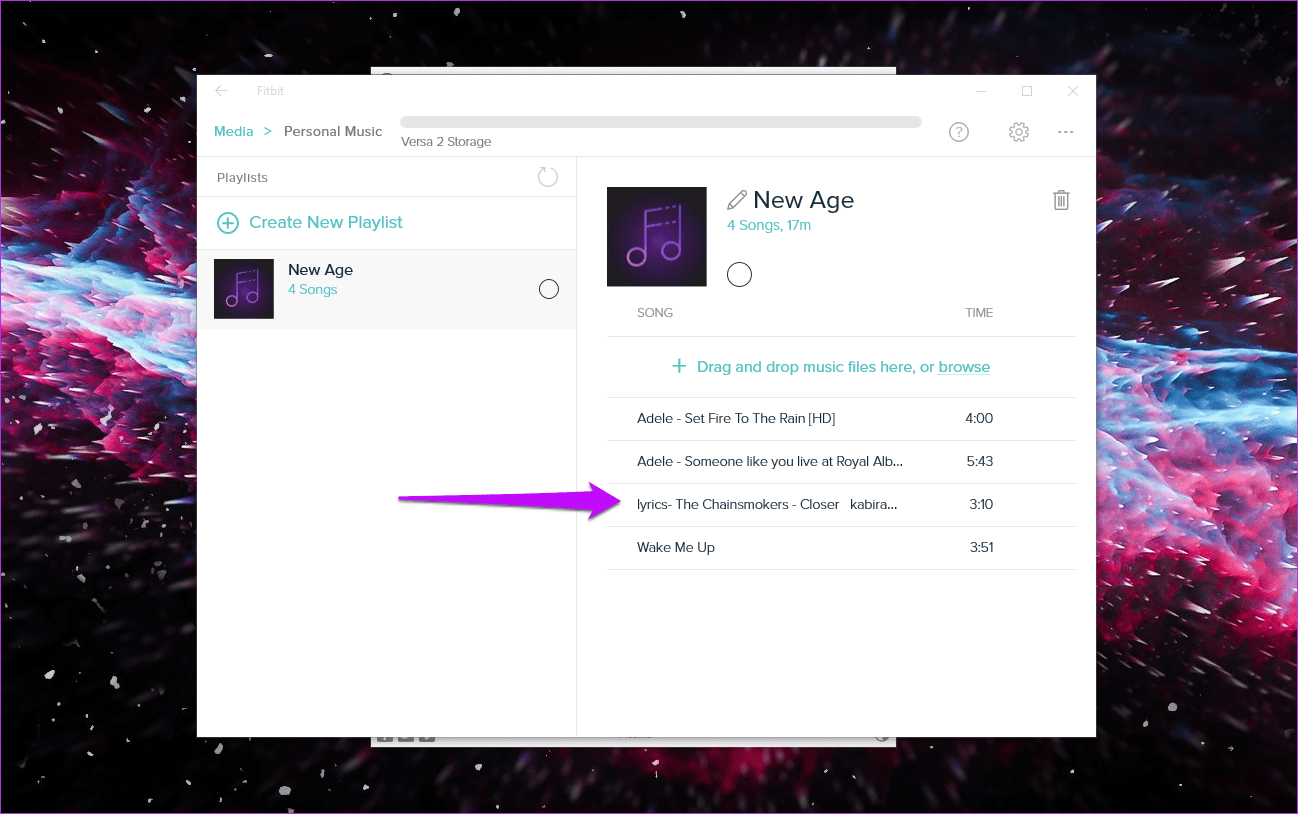Image resolution: width=1298 pixels, height=814 pixels.
Task: Open the help question mark icon
Action: click(x=959, y=132)
